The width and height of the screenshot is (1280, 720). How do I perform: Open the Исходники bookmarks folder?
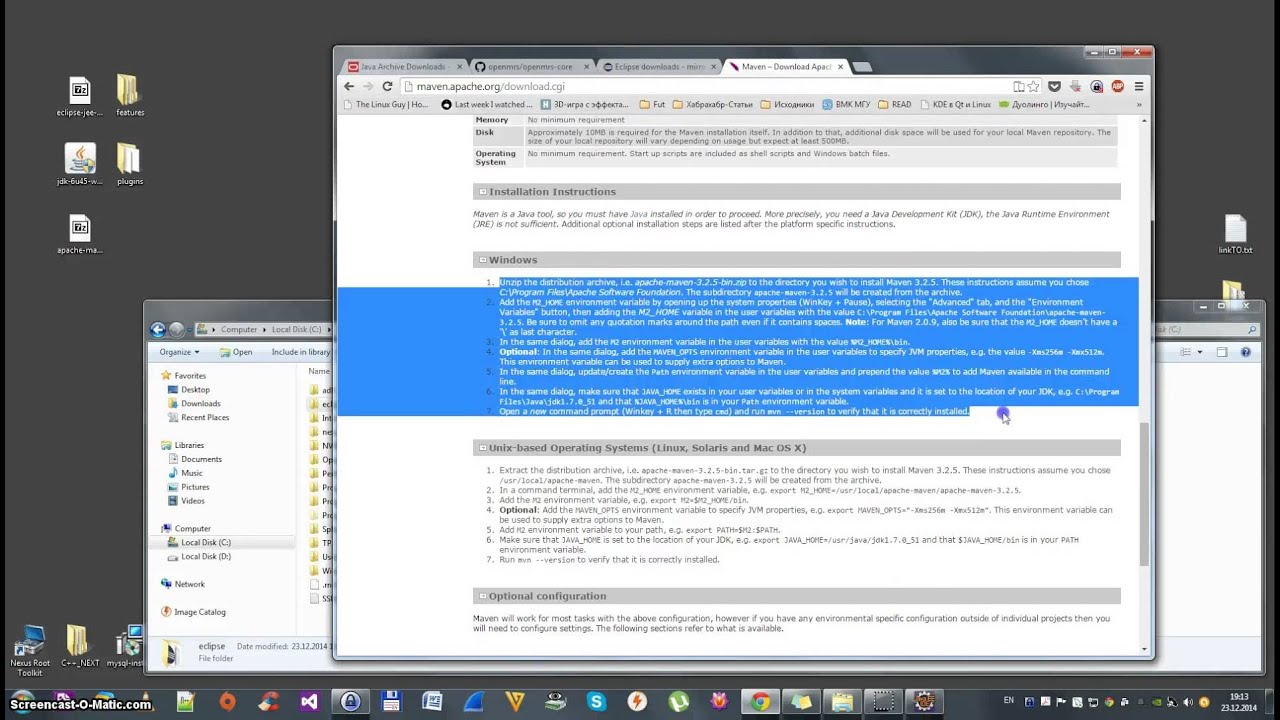click(x=787, y=104)
